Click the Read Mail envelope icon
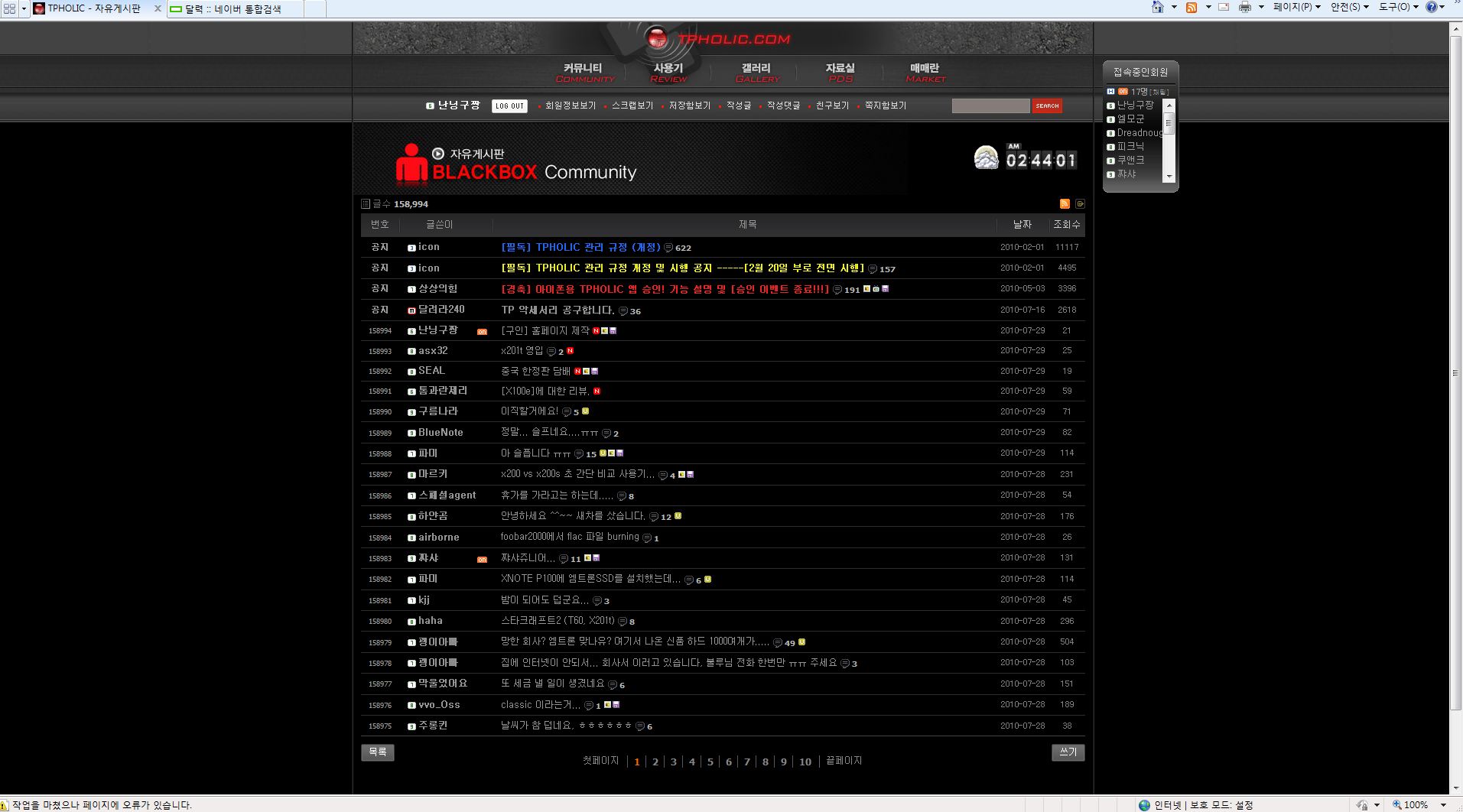Screen dimensions: 1463x812 (x=1224, y=8)
